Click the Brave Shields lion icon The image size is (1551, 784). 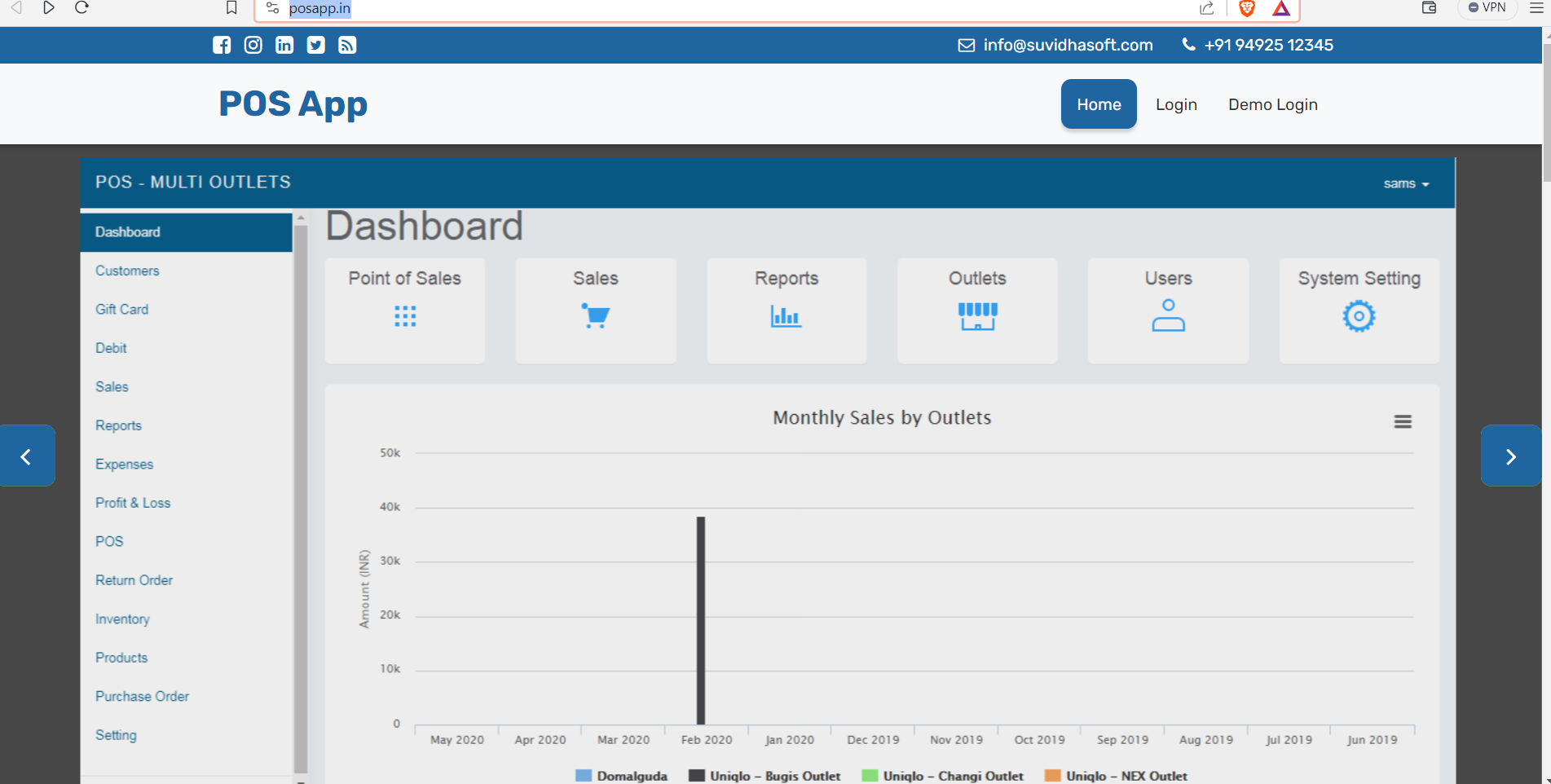coord(1246,9)
